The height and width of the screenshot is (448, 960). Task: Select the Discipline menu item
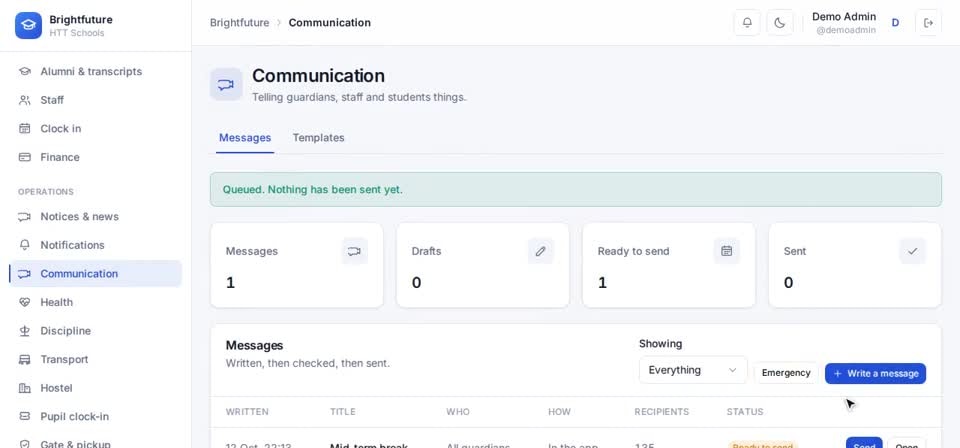[96, 330]
